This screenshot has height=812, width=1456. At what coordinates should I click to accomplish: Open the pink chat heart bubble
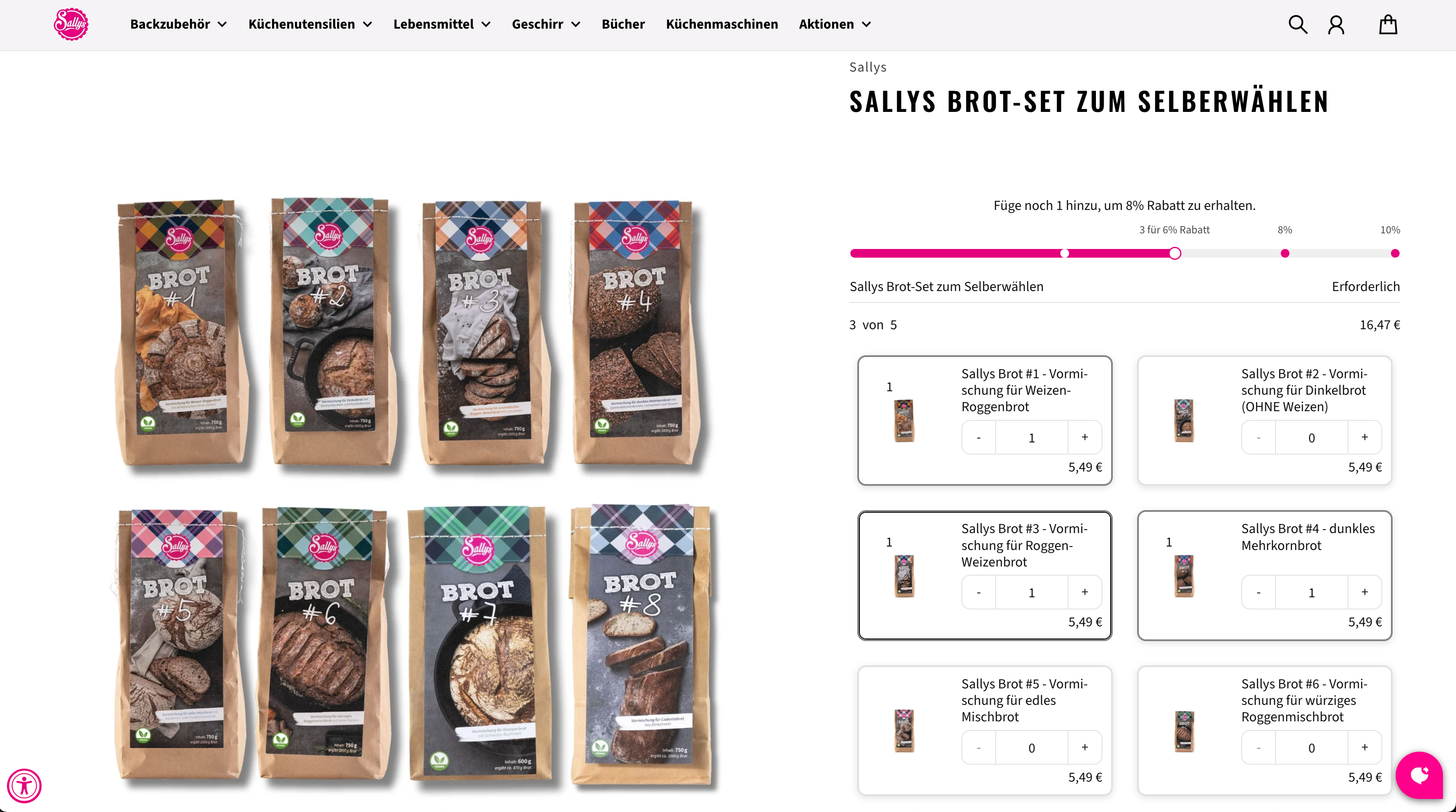coord(1419,775)
